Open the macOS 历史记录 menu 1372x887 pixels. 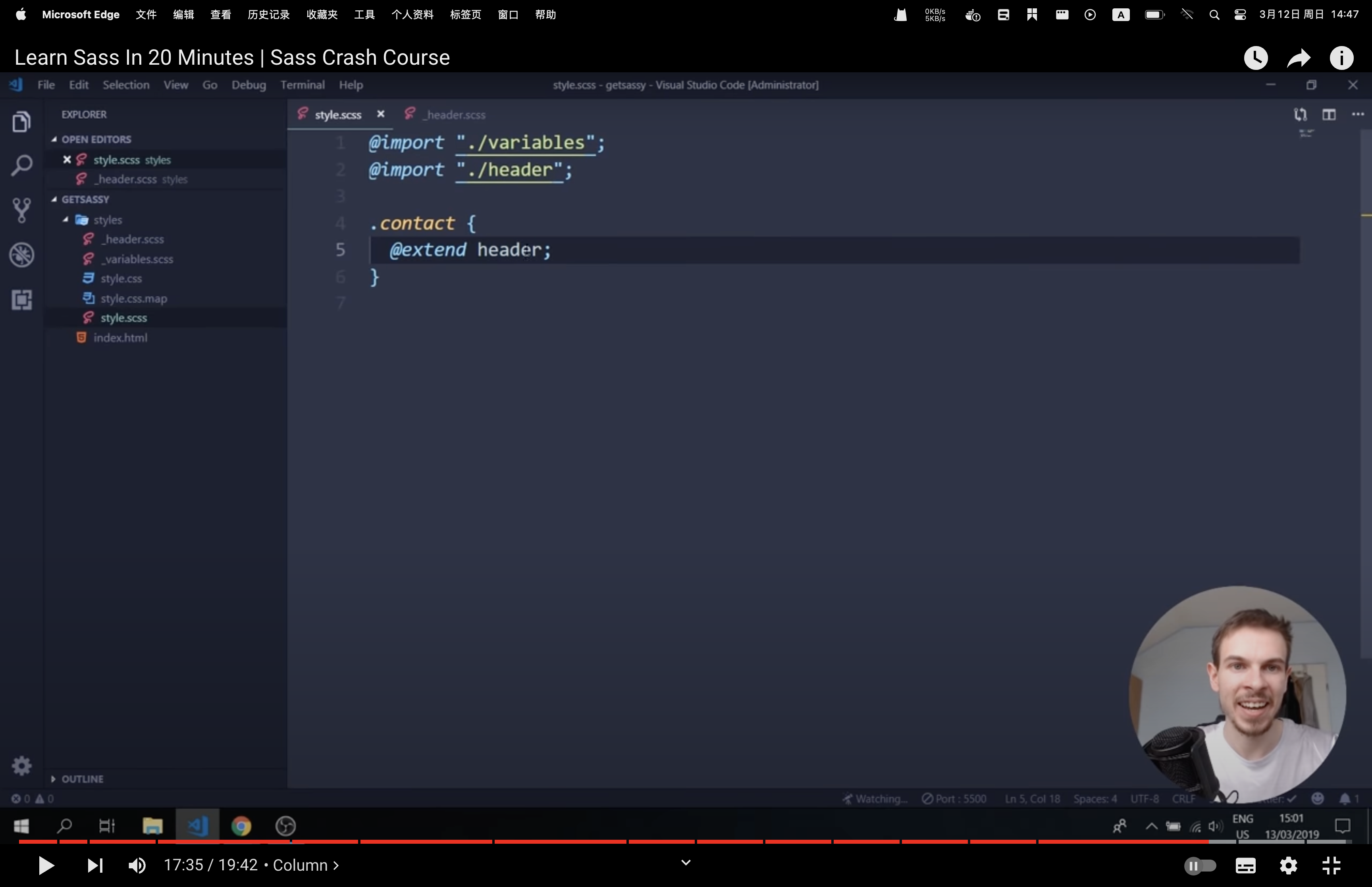[268, 14]
